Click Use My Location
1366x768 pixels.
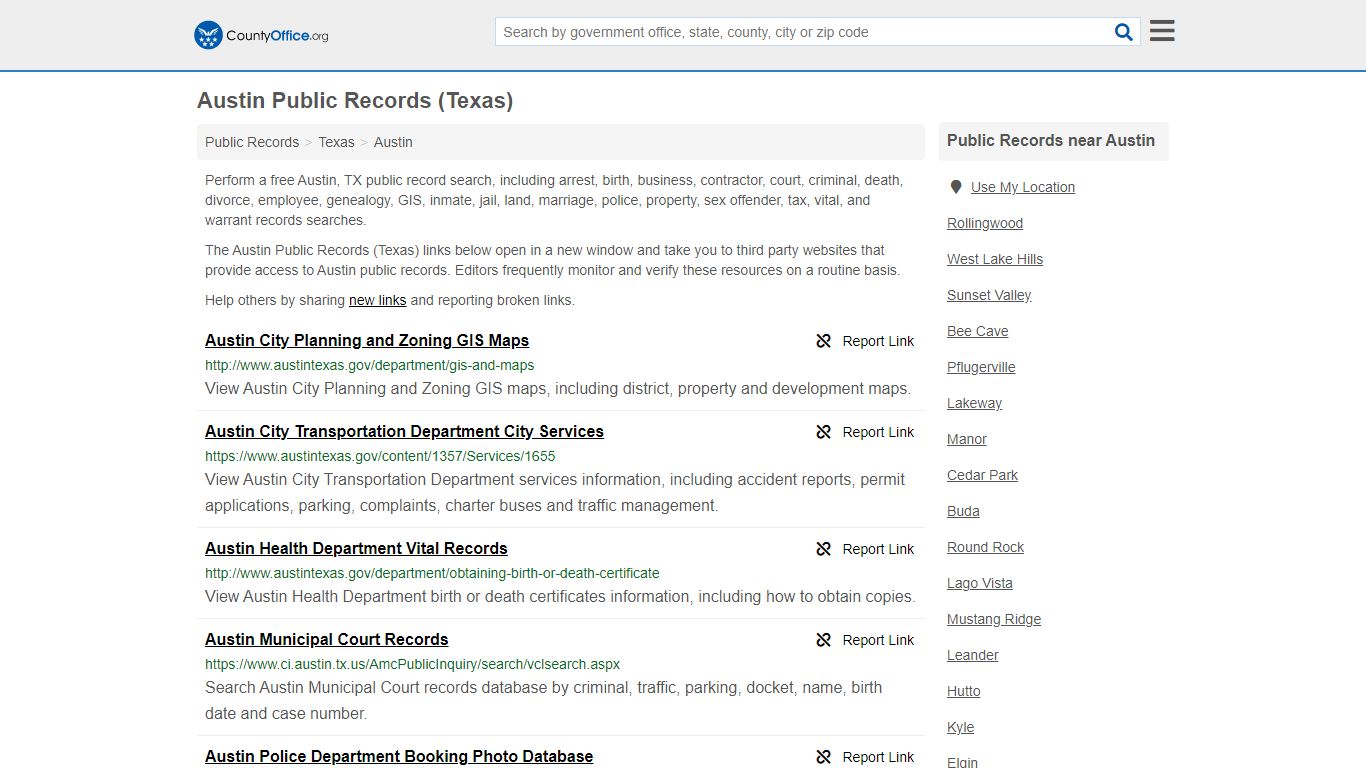coord(1023,187)
